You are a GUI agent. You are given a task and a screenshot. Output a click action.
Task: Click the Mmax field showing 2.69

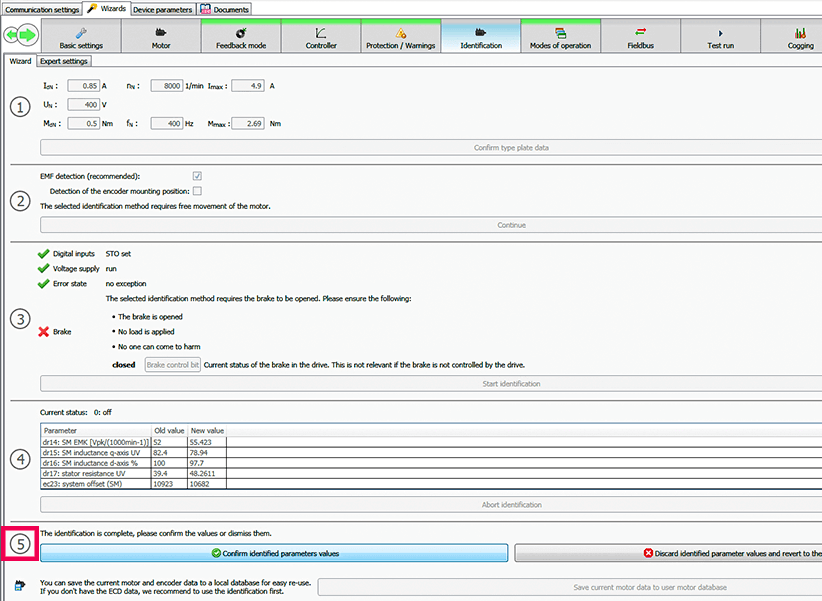pyautogui.click(x=247, y=124)
